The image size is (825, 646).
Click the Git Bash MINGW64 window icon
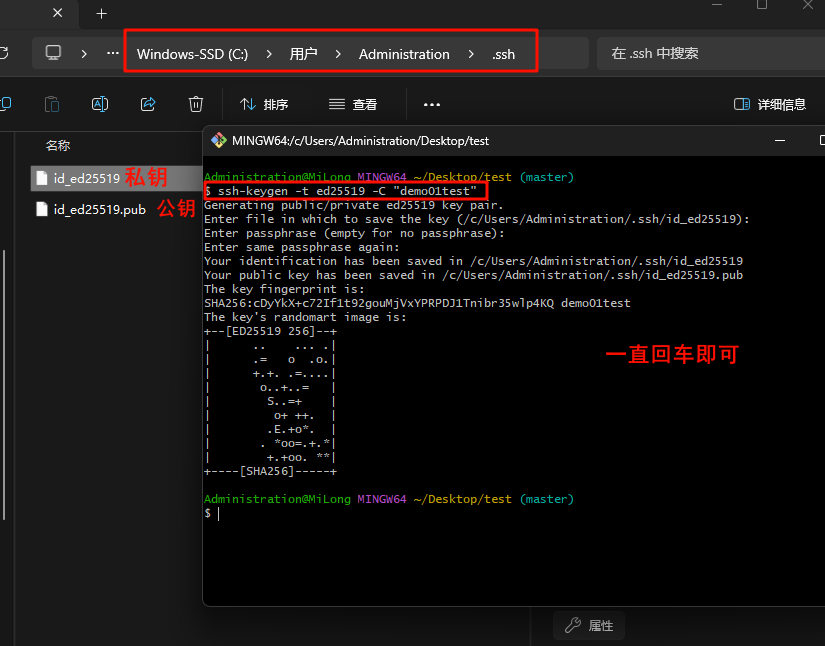(x=218, y=140)
